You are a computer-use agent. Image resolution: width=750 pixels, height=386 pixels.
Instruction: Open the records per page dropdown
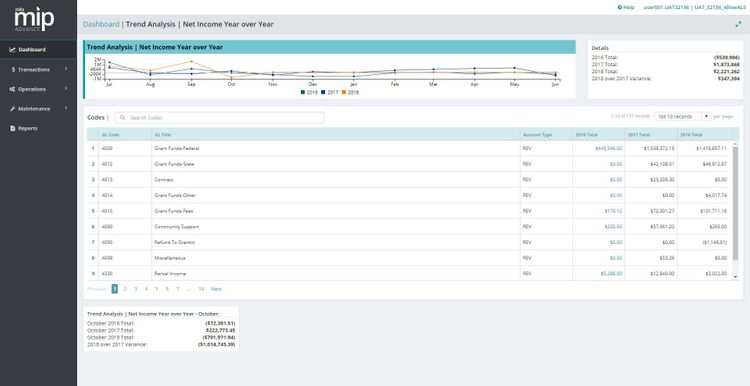tap(683, 116)
